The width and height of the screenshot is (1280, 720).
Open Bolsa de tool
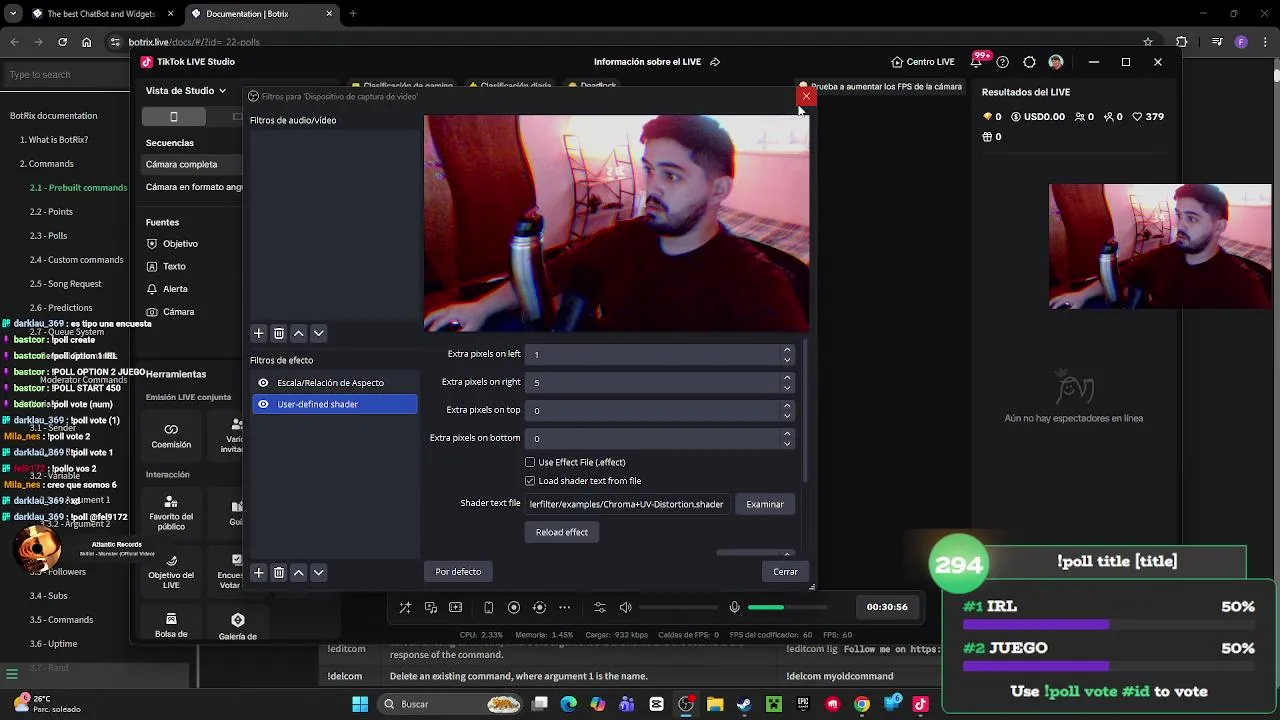point(171,626)
